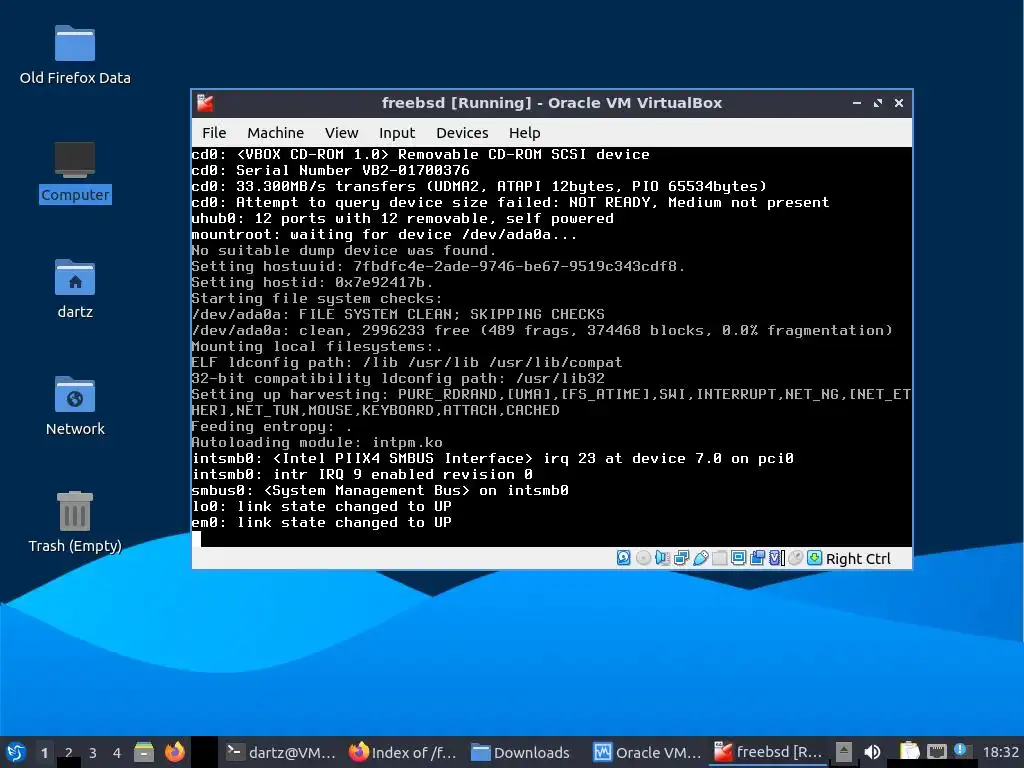Image resolution: width=1024 pixels, height=768 pixels.
Task: Open the File menu in VirtualBox
Action: 214,133
